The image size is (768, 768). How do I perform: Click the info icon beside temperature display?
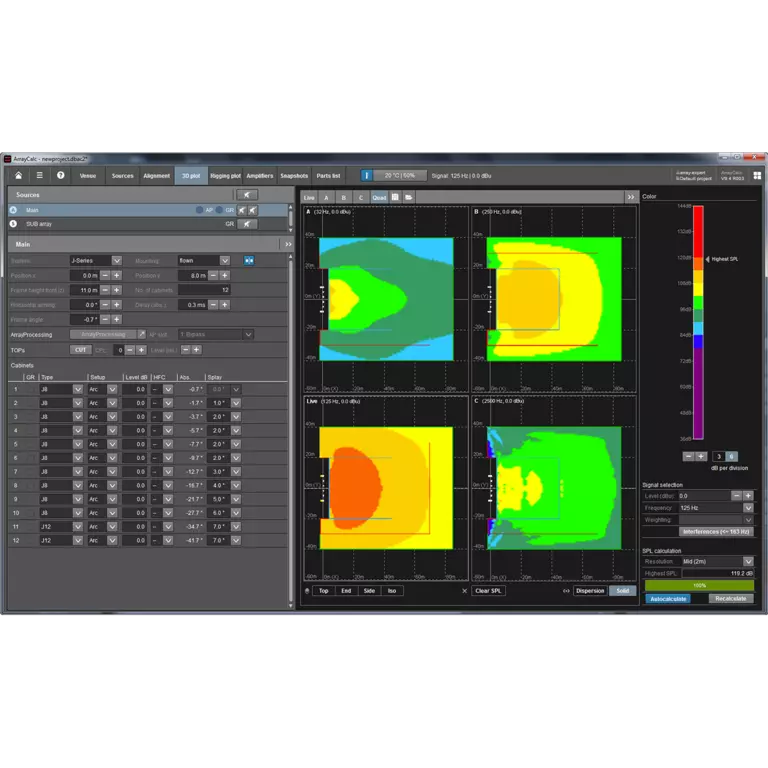(366, 175)
